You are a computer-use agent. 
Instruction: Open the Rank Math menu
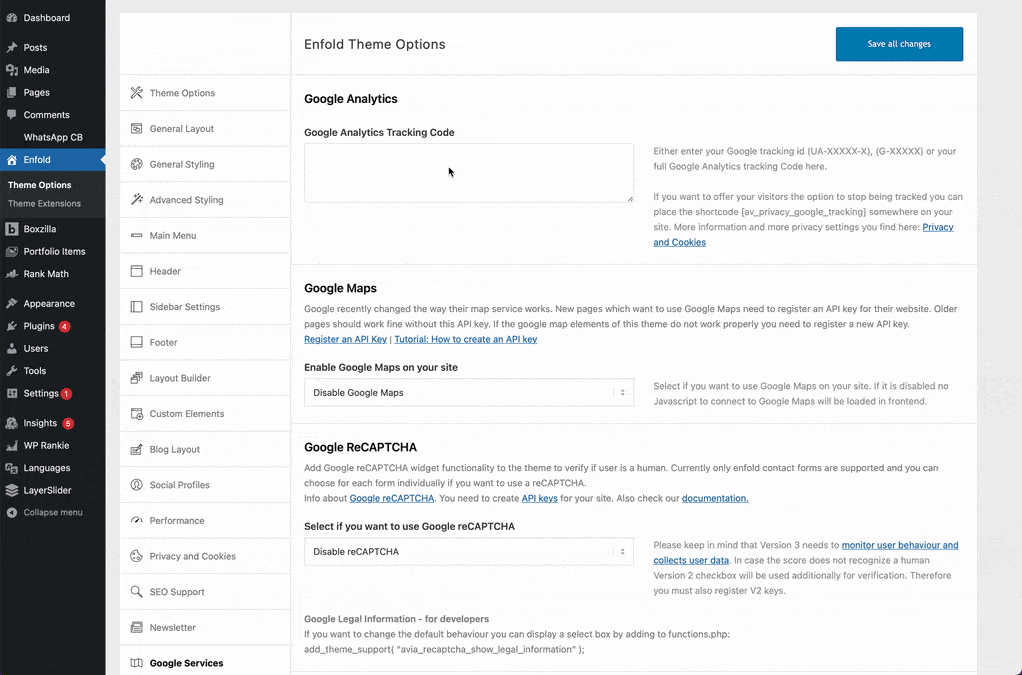[x=46, y=274]
